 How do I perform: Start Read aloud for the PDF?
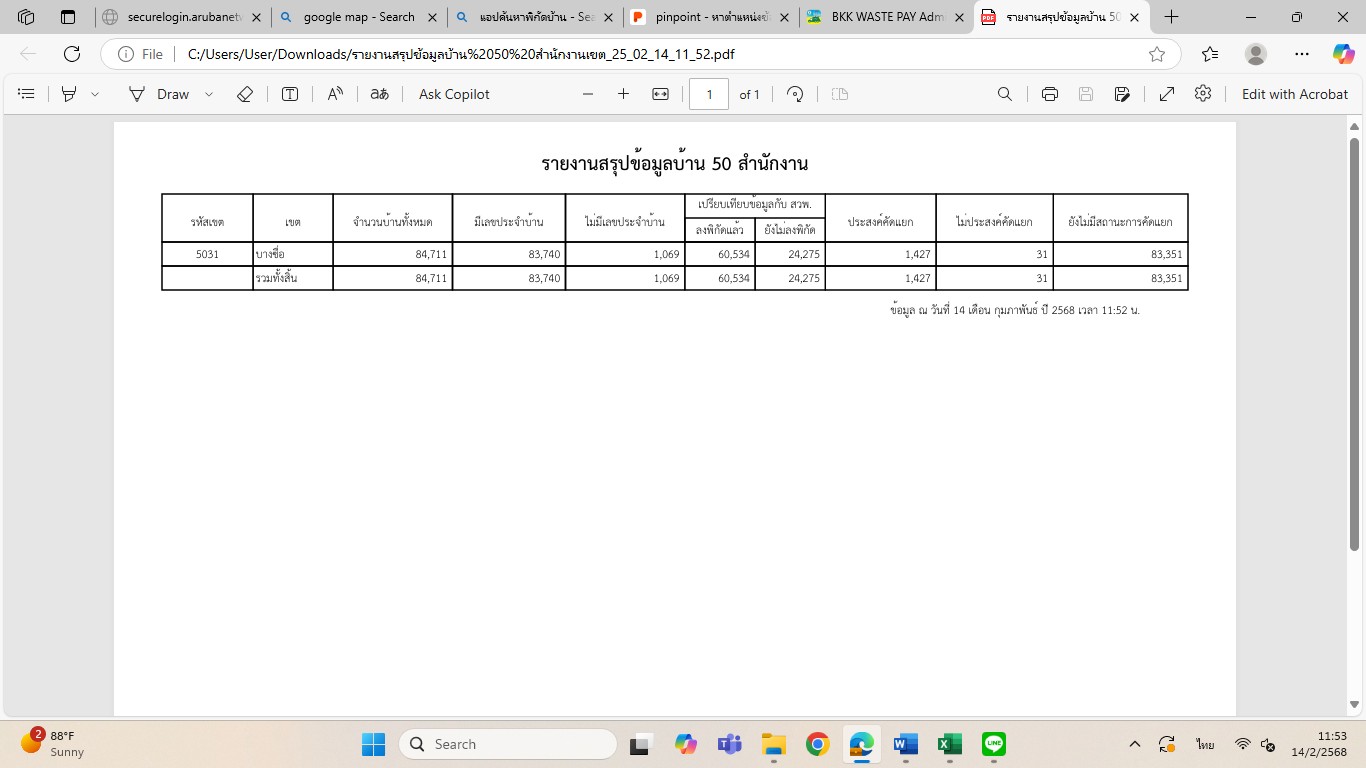(335, 94)
